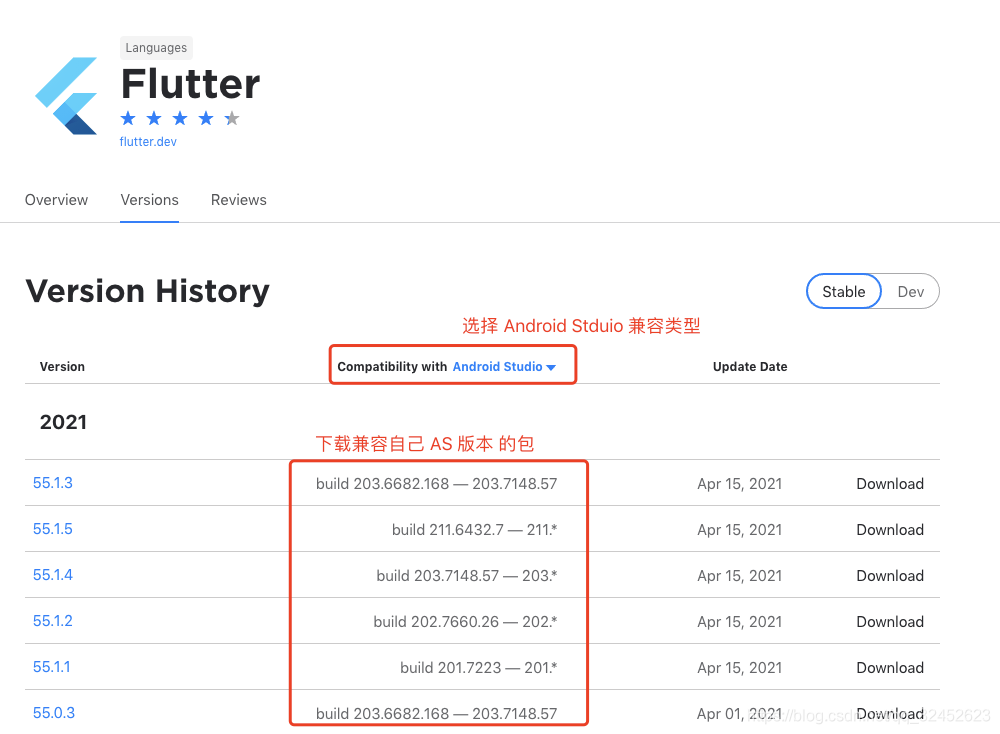This screenshot has height=734, width=1000.
Task: Click the Version History heading
Action: tap(147, 291)
